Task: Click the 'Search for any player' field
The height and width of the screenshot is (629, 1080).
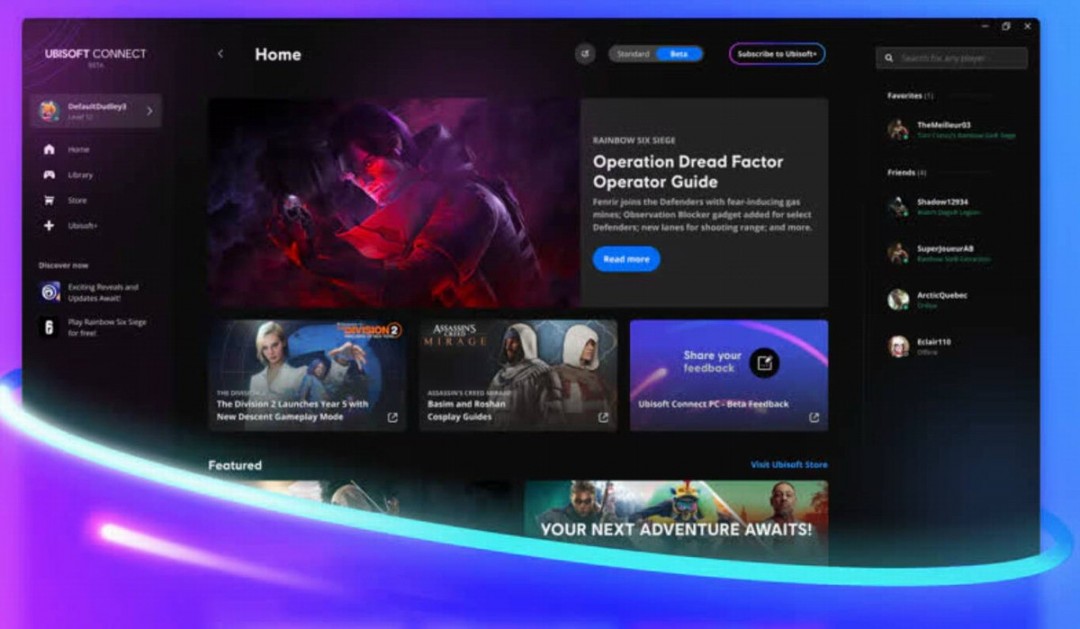Action: [x=952, y=58]
